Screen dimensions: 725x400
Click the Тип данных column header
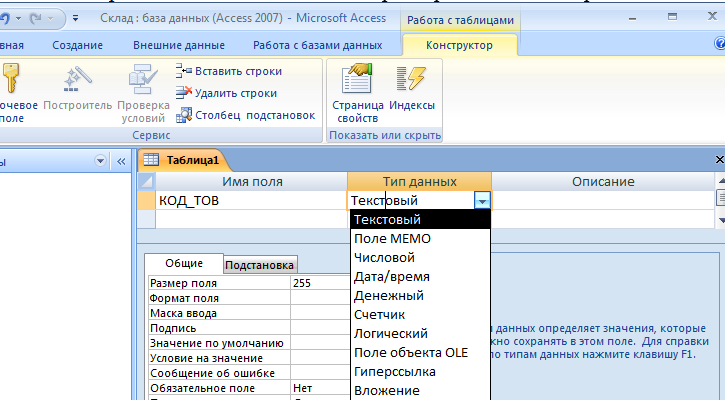(419, 182)
